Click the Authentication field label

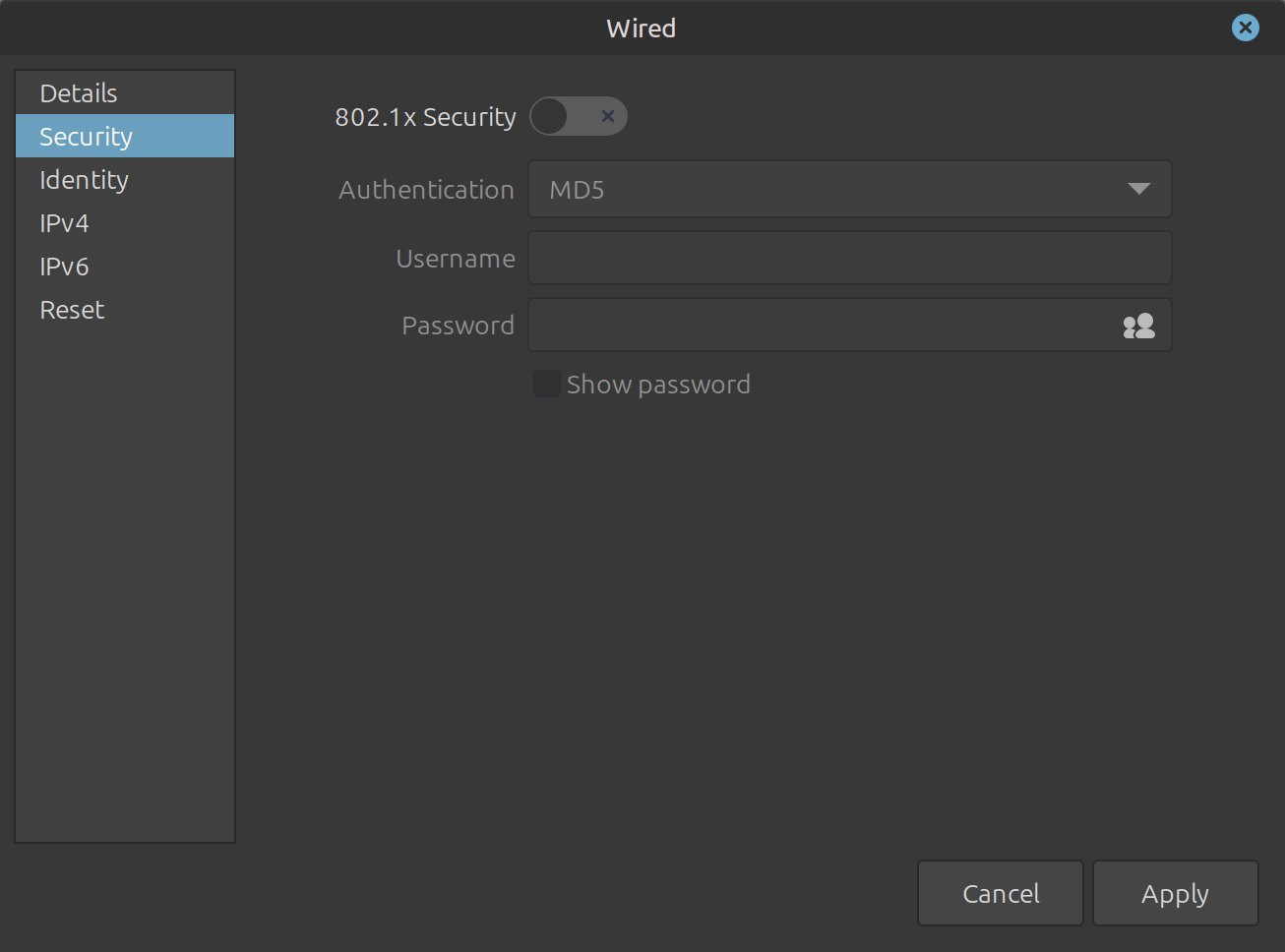click(426, 190)
